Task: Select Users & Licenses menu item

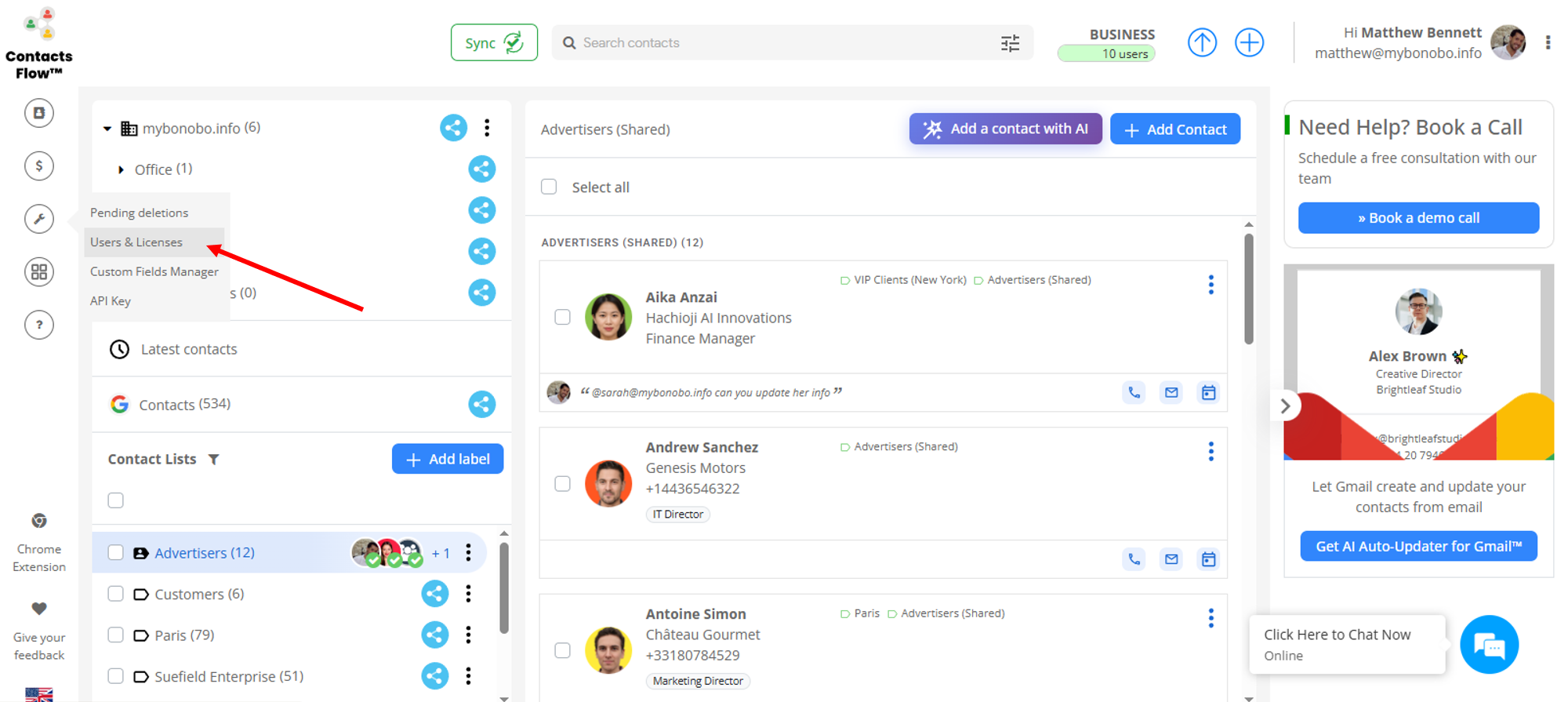Action: tap(136, 242)
